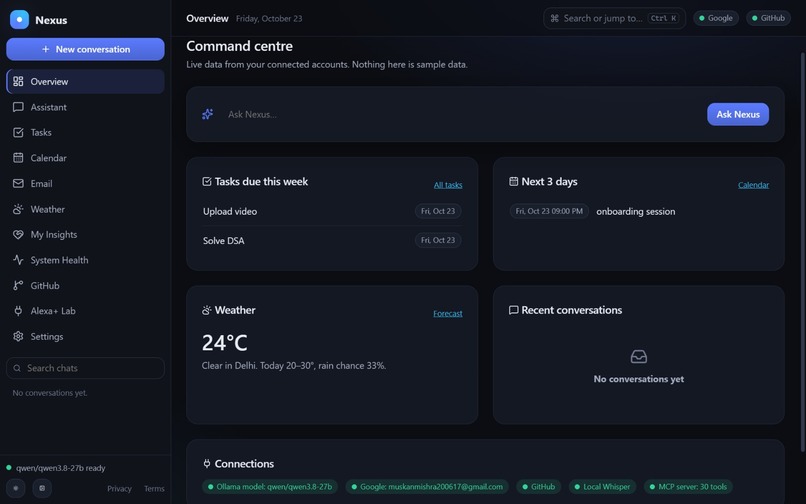806x504 pixels.
Task: Click the Tasks checkbox icon in sidebar
Action: click(18, 133)
